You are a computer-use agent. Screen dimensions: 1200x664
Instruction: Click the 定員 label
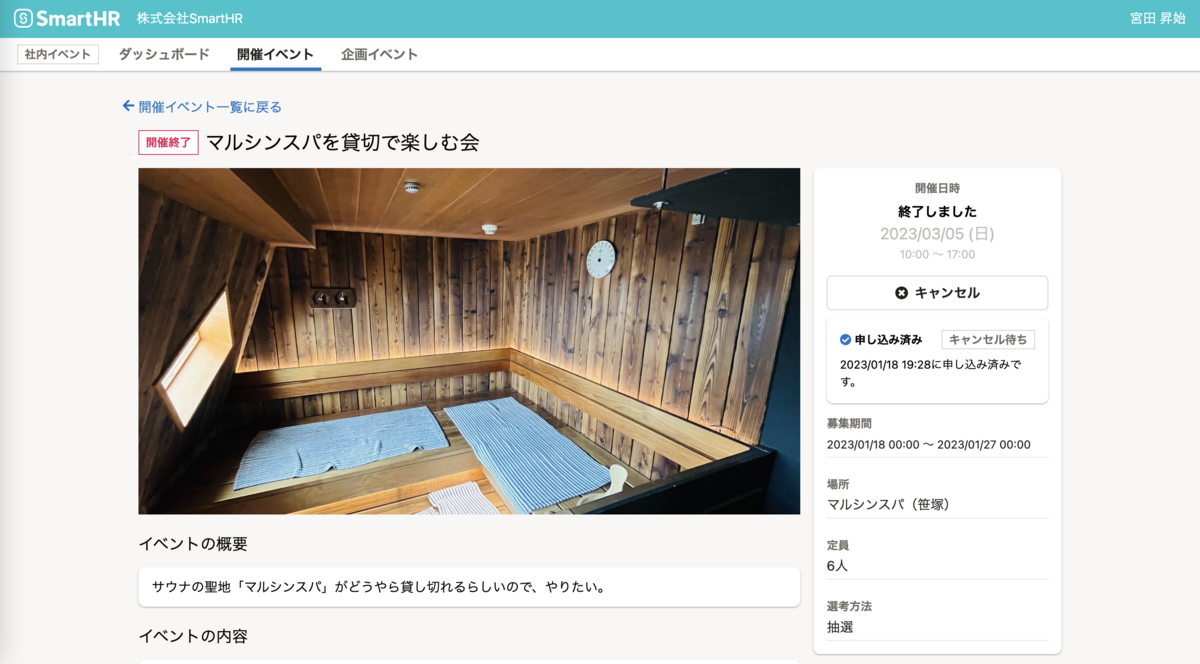point(838,545)
